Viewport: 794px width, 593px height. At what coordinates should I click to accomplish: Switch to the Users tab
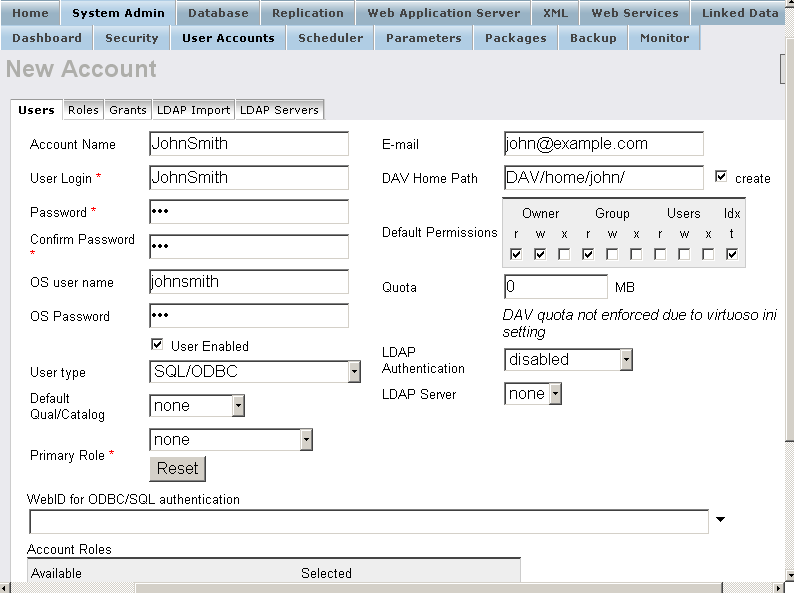[36, 110]
